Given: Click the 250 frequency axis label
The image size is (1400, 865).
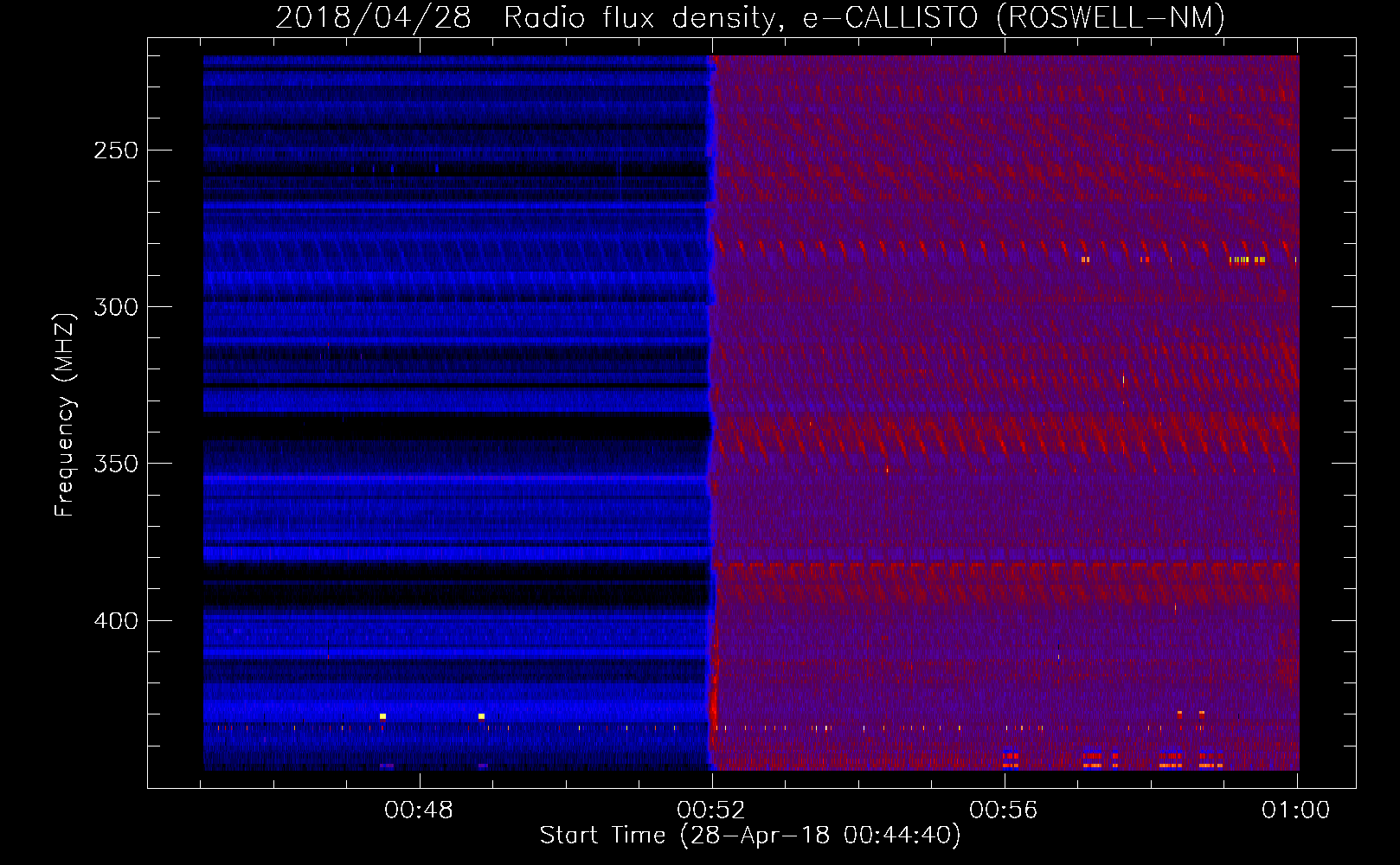Looking at the screenshot, I should [116, 151].
